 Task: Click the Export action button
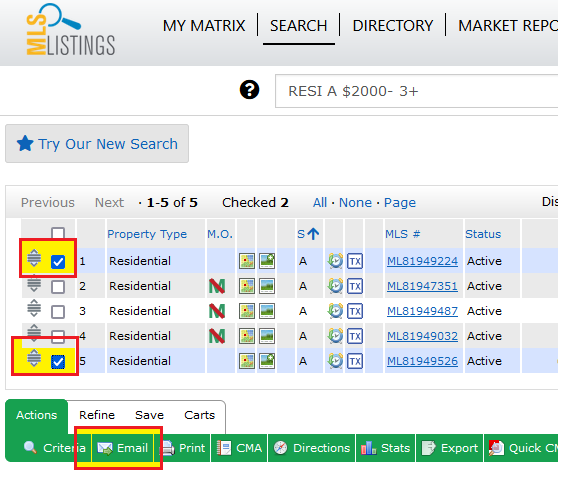pyautogui.click(x=449, y=448)
